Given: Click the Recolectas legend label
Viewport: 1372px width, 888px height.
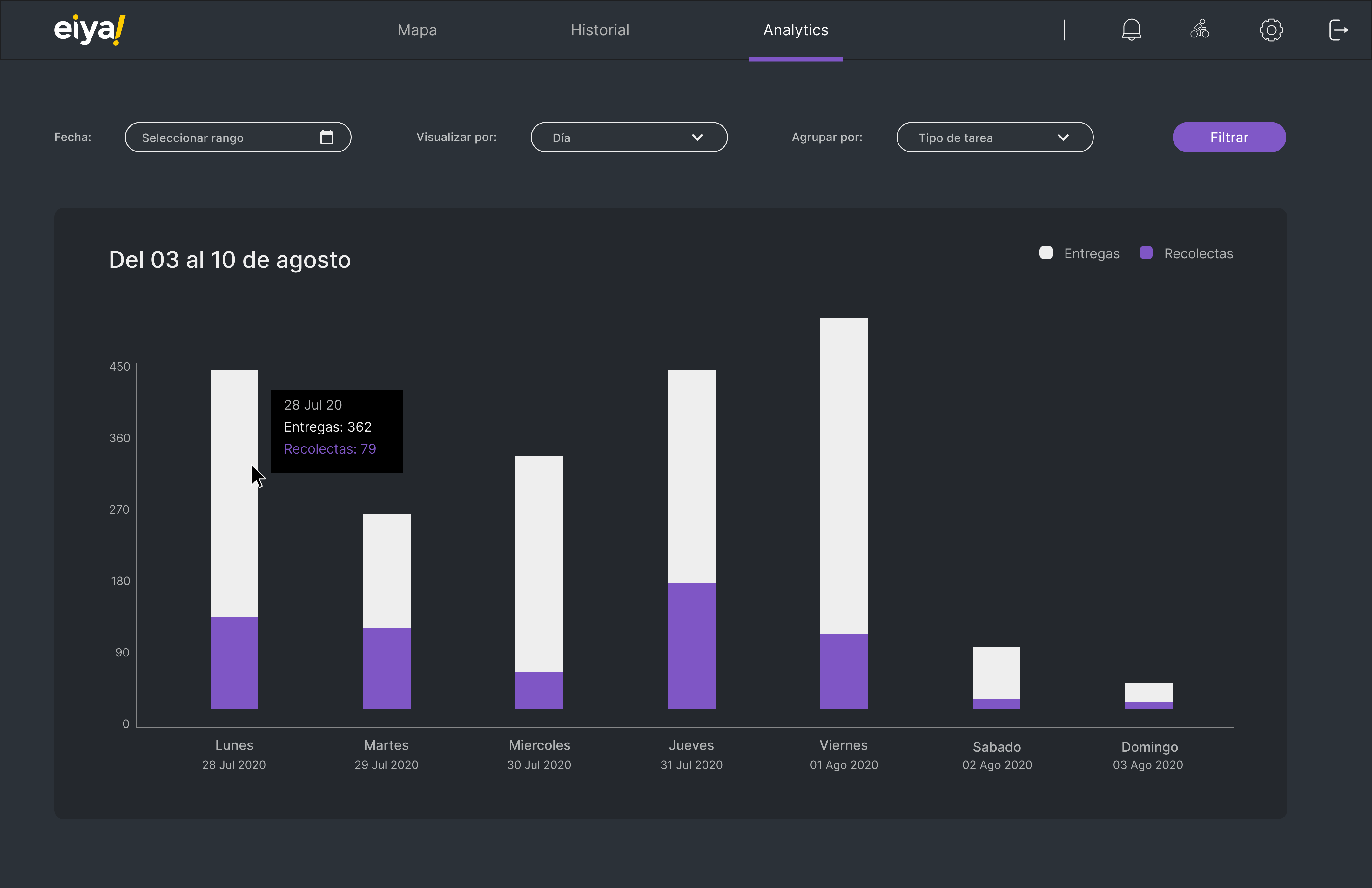Looking at the screenshot, I should [1199, 254].
